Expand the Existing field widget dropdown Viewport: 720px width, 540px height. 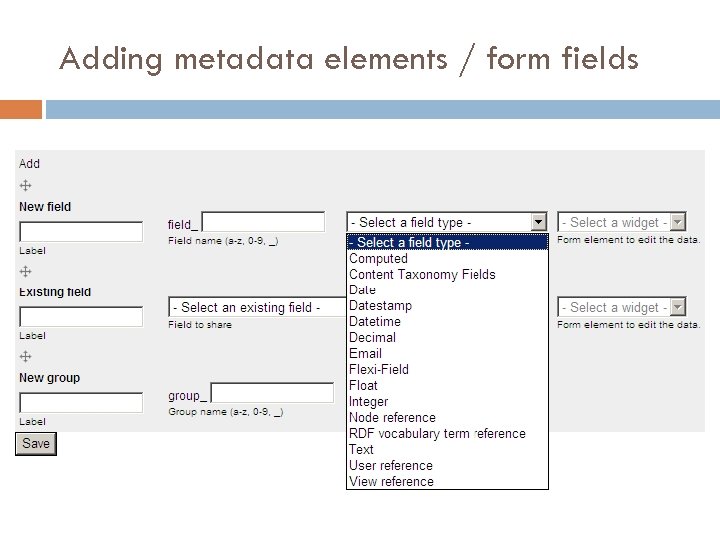[x=677, y=307]
